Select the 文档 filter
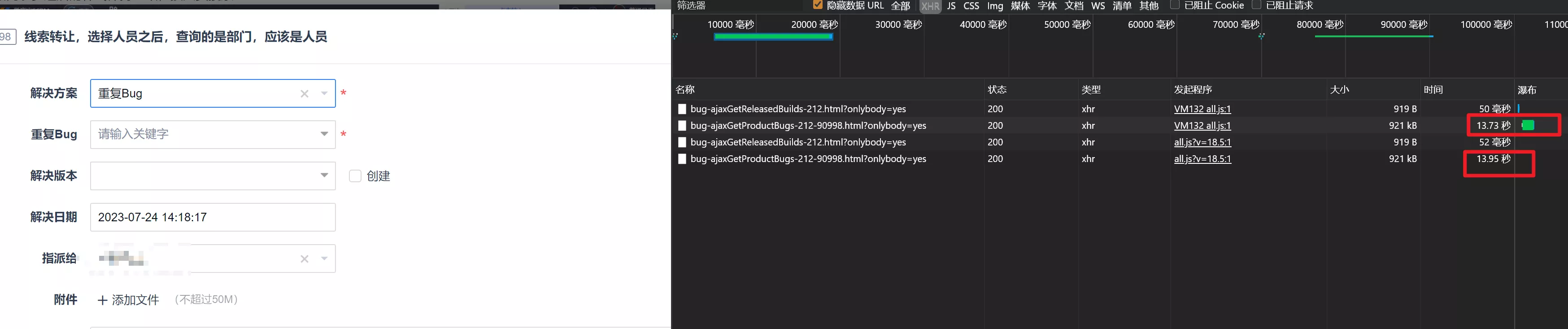1568x329 pixels. tap(1074, 5)
